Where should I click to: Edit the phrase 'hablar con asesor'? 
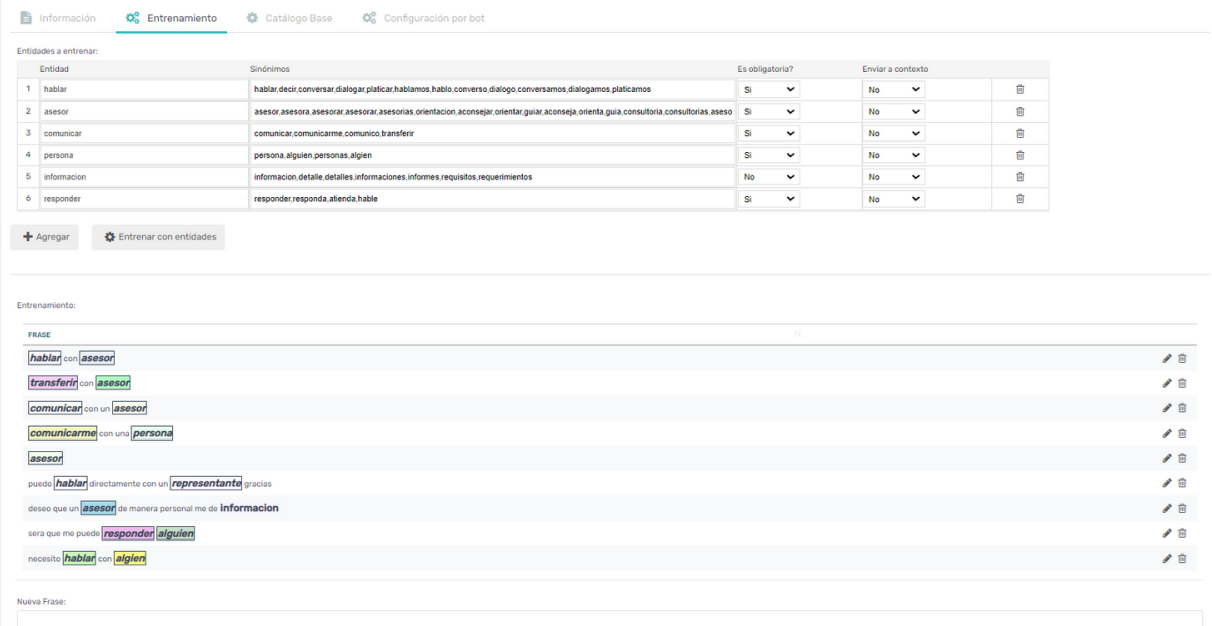coord(1166,358)
